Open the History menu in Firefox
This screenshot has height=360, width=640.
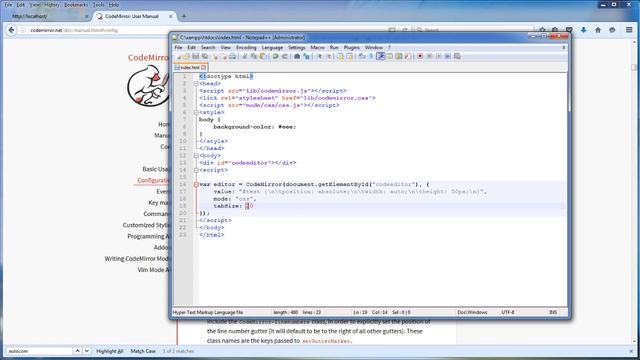pyautogui.click(x=51, y=5)
